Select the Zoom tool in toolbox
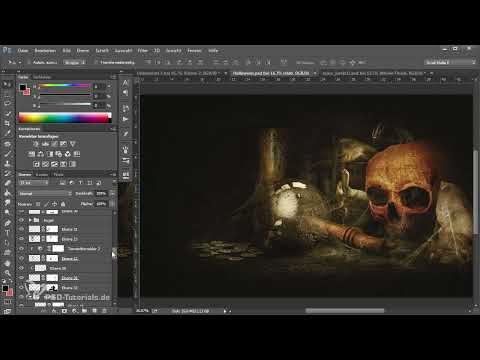 (x=7, y=273)
